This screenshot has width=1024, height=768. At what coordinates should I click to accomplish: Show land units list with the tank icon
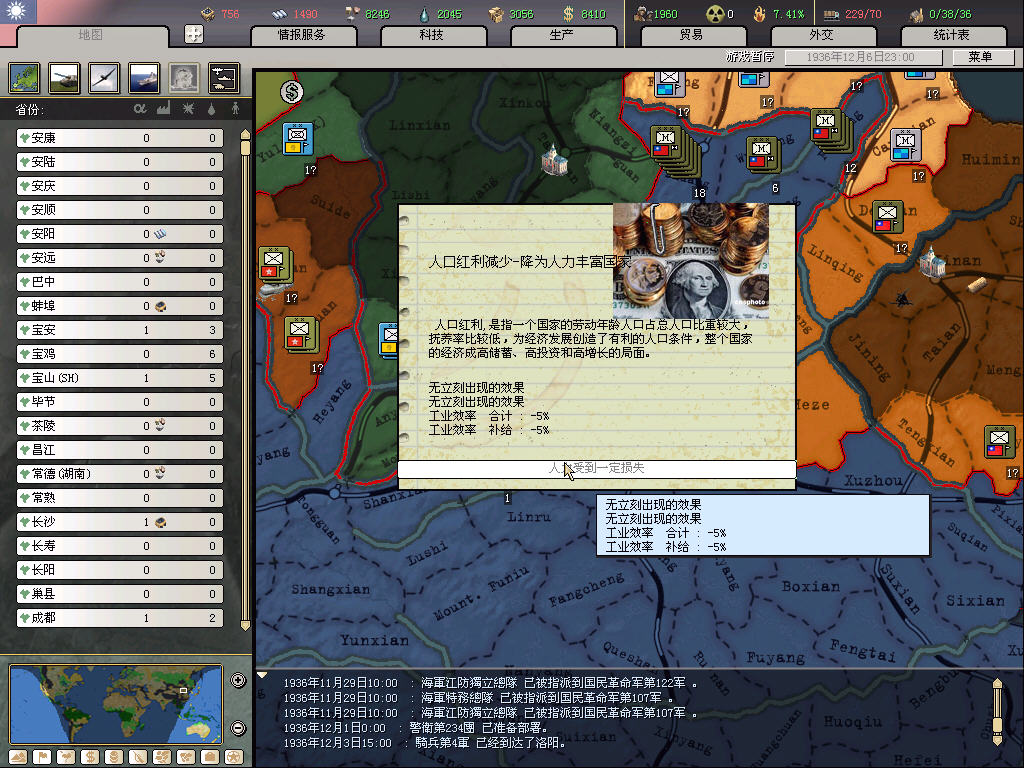click(64, 78)
